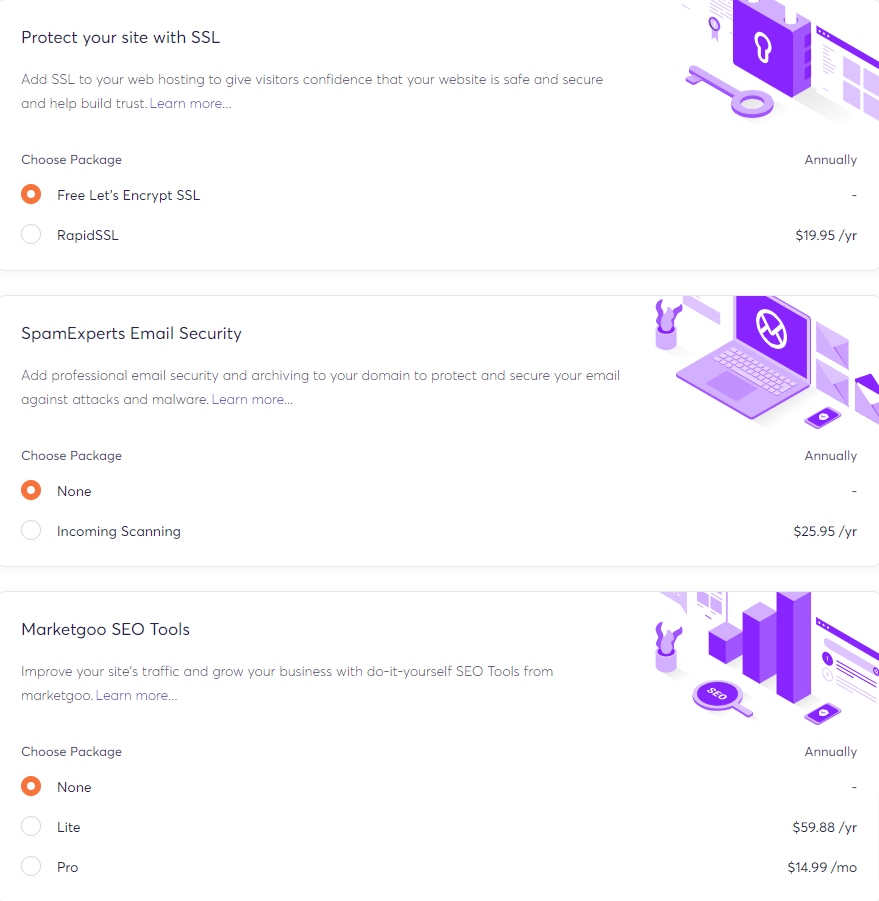Open the Annually selector for email security
This screenshot has height=901, width=879.
tap(831, 455)
